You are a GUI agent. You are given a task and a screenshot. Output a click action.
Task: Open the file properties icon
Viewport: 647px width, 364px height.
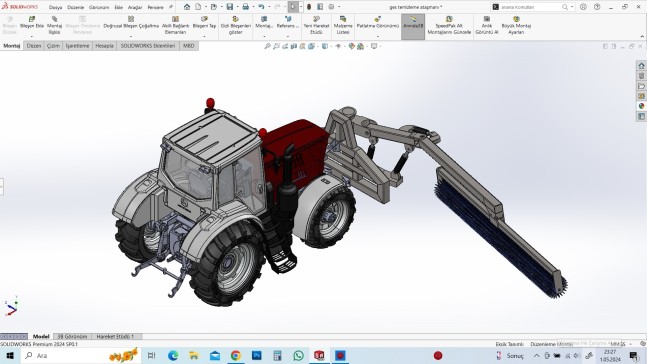(x=320, y=7)
